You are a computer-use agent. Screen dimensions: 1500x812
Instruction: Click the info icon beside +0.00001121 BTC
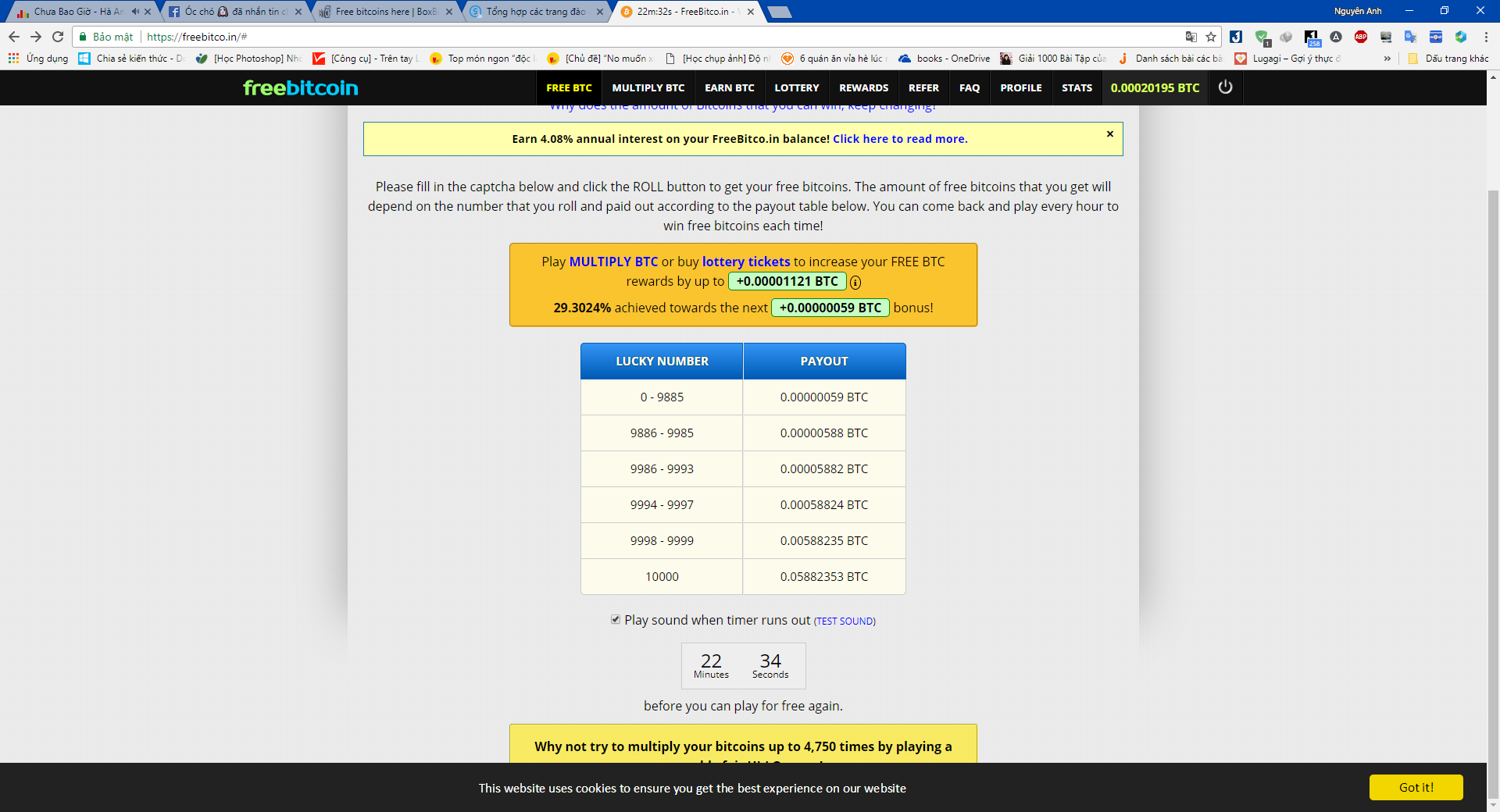click(x=855, y=283)
